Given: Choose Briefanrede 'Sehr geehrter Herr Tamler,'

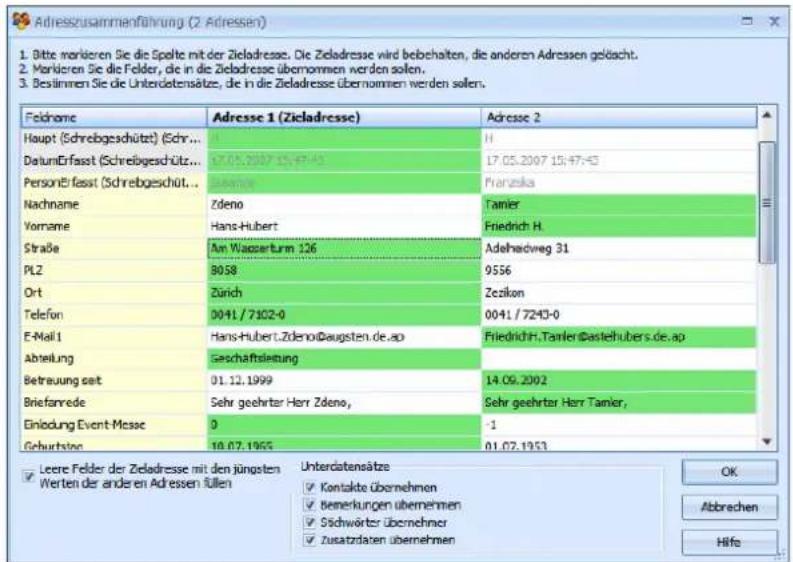Looking at the screenshot, I should (619, 403).
